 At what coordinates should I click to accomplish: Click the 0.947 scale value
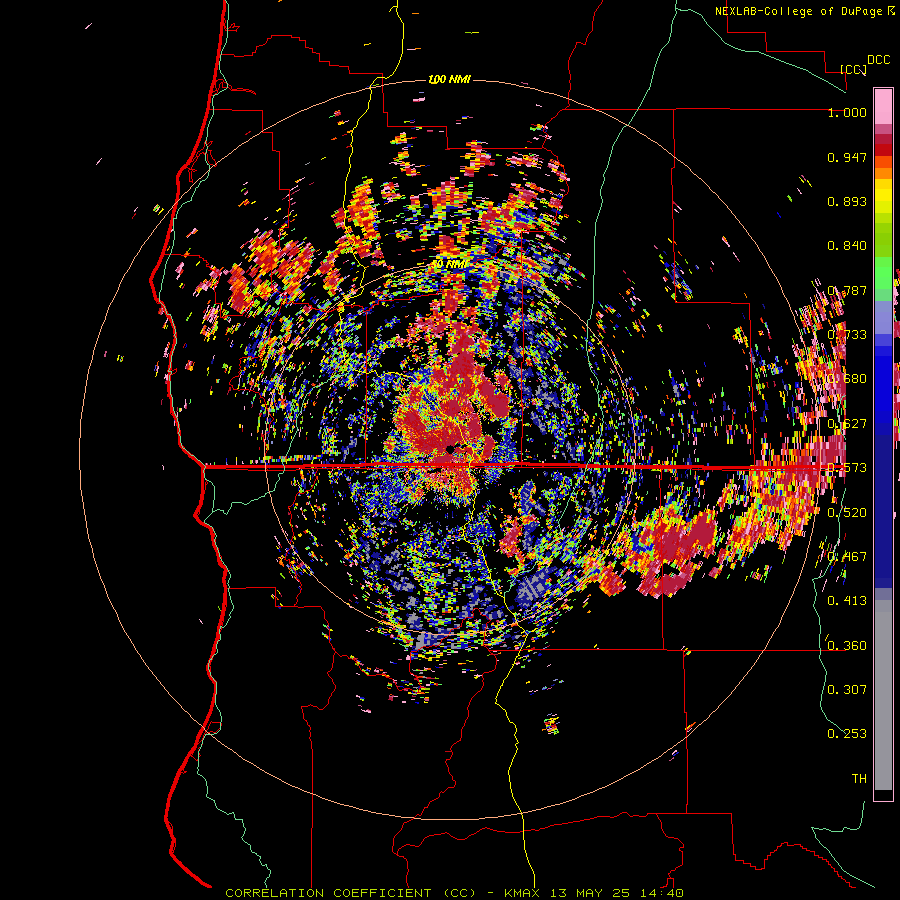coord(847,157)
